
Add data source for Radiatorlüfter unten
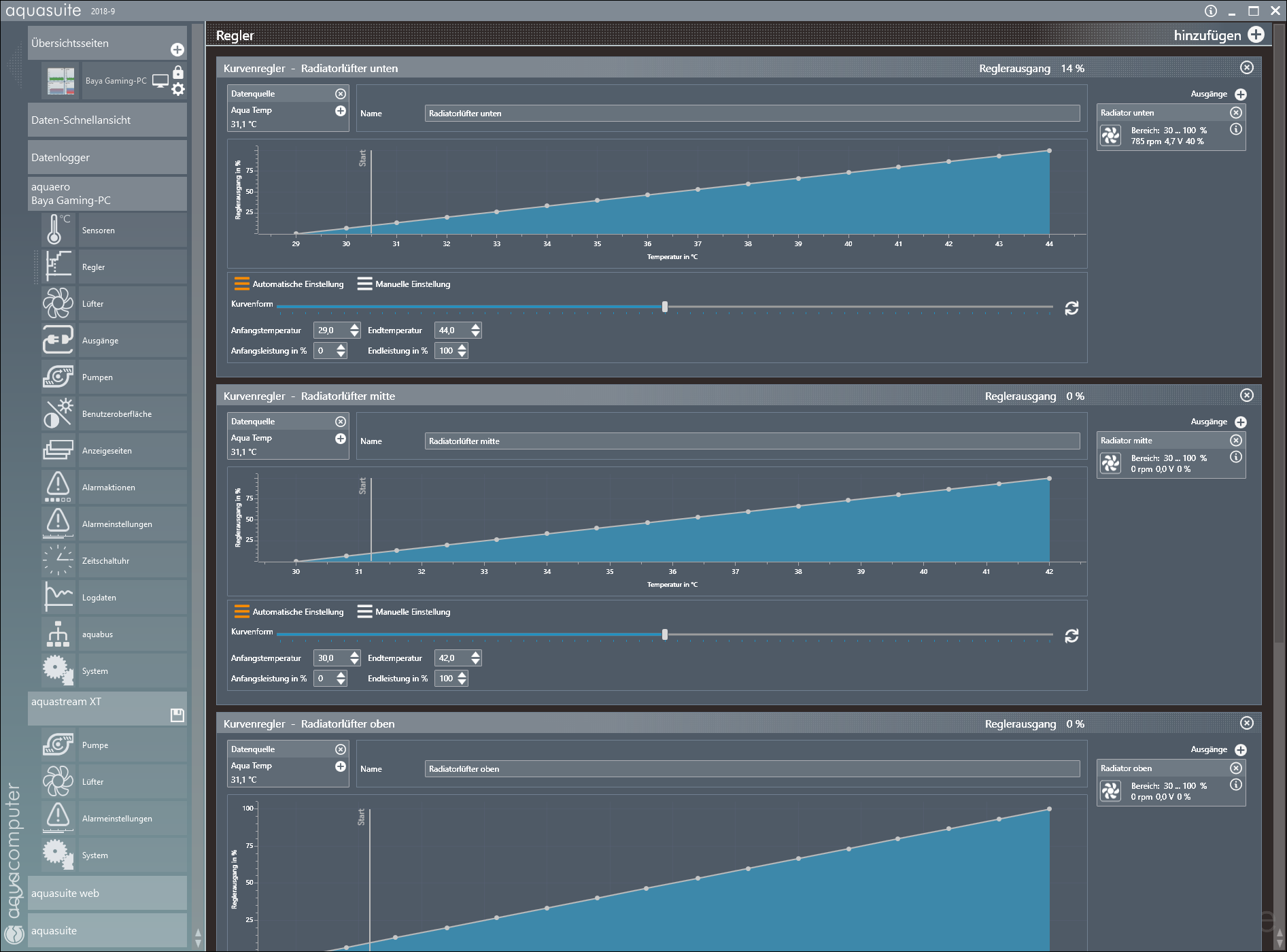[x=341, y=111]
